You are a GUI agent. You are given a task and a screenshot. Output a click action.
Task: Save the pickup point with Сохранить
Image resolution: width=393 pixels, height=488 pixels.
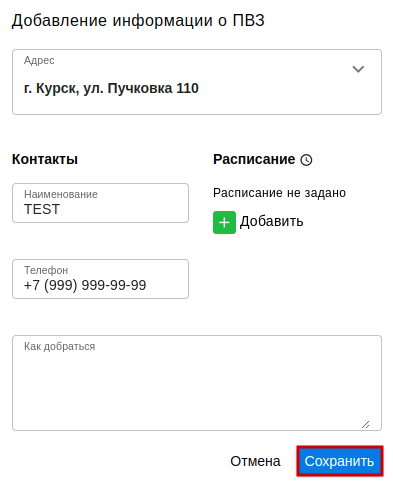(x=340, y=461)
